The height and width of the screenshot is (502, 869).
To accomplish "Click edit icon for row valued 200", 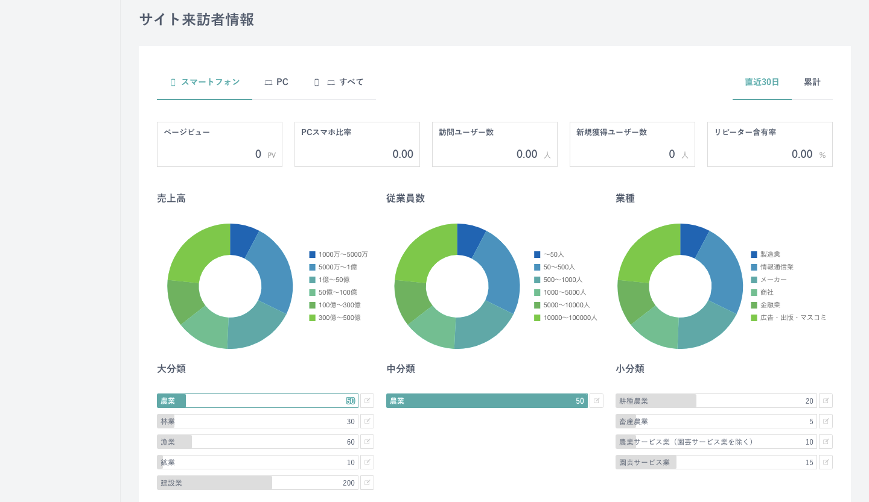I will coord(367,483).
